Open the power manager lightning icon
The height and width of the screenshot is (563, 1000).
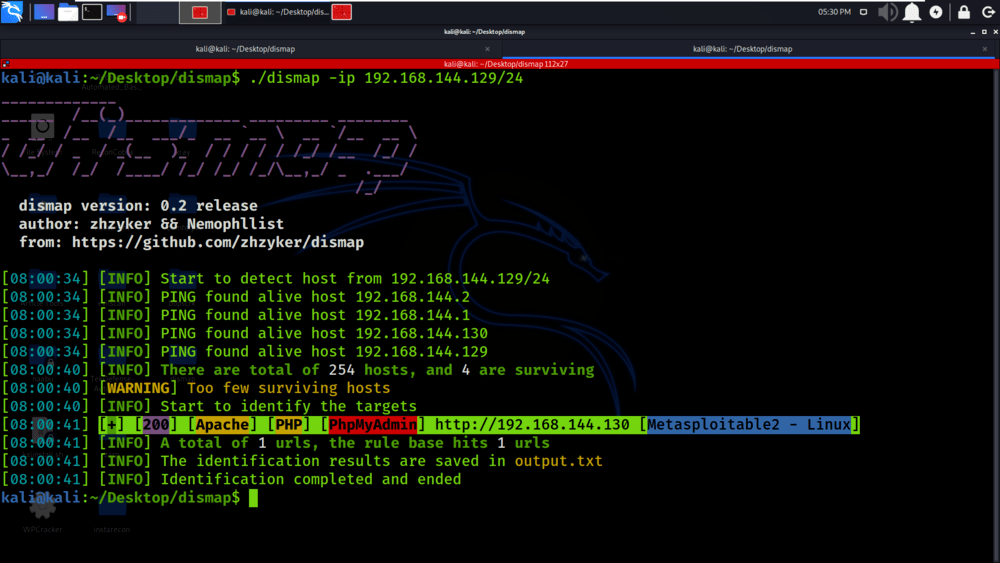pyautogui.click(x=936, y=12)
